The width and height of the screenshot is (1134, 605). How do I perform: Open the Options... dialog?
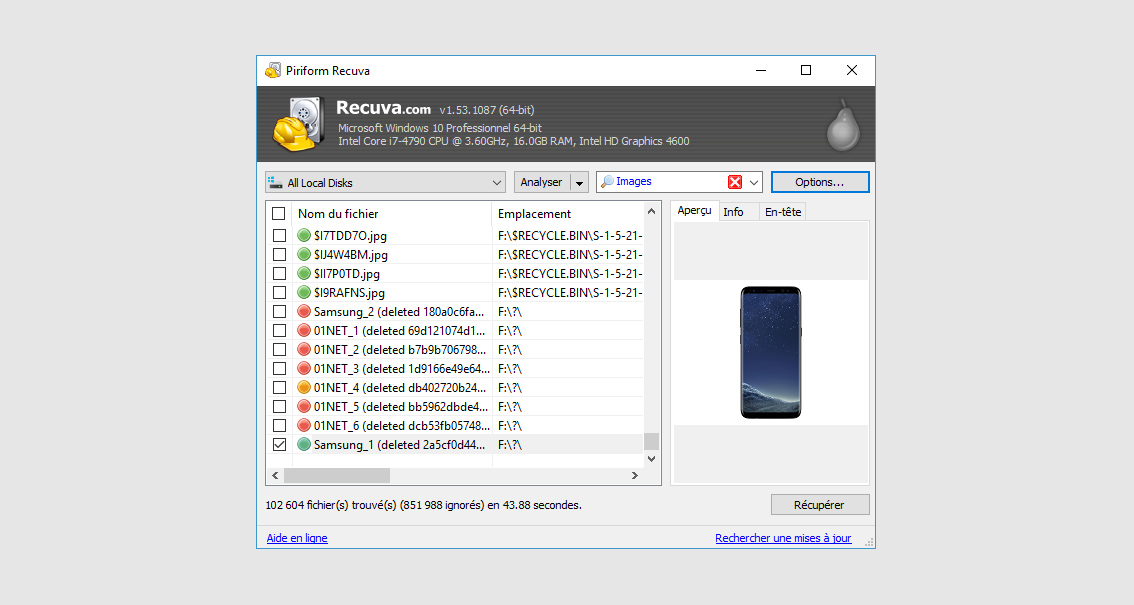[x=819, y=182]
